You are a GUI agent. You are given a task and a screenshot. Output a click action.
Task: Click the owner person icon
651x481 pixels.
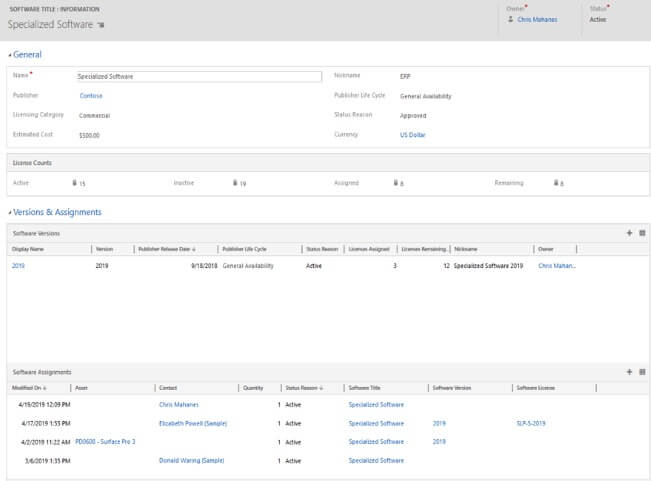[x=510, y=19]
